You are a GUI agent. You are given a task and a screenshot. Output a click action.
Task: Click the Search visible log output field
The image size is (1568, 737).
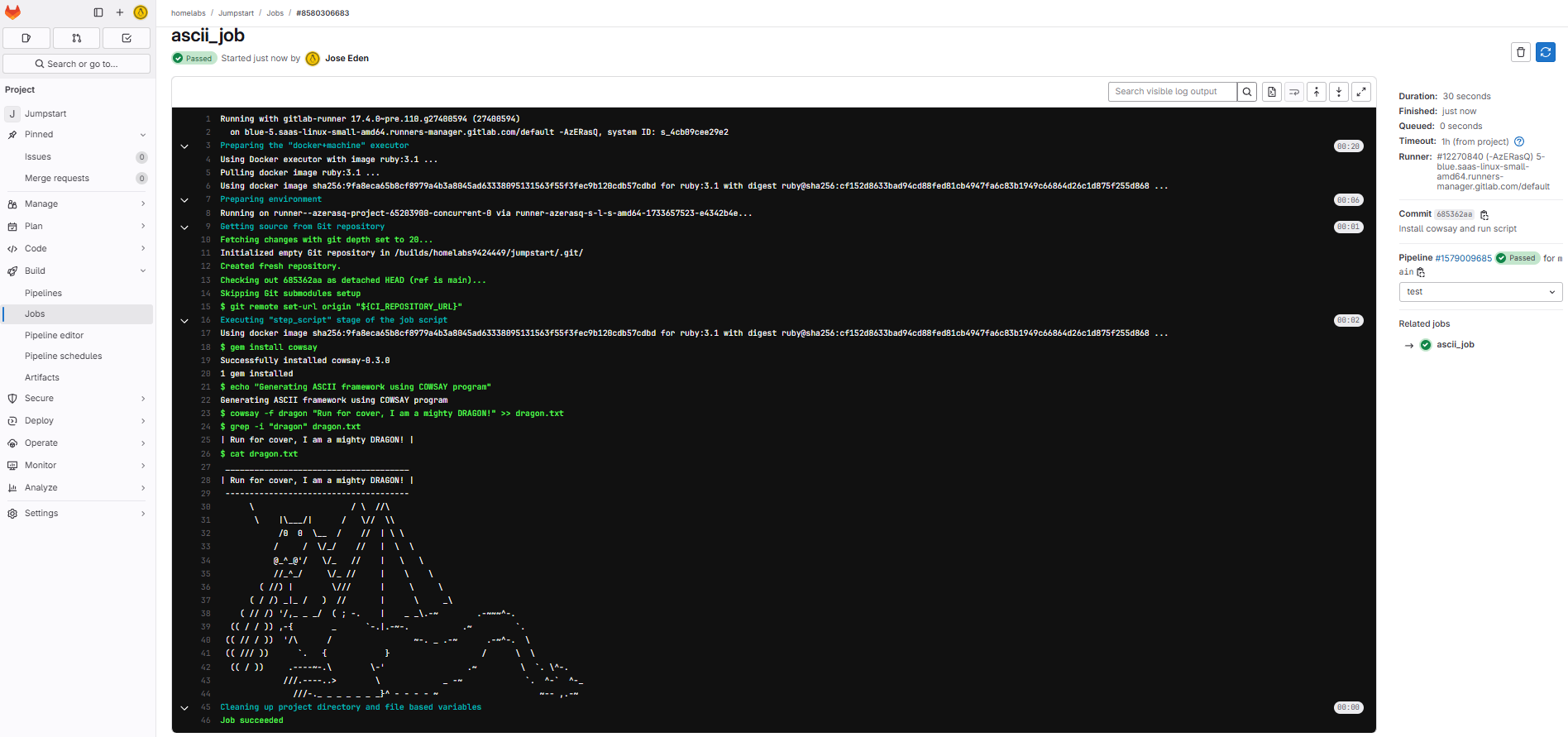pyautogui.click(x=1173, y=92)
